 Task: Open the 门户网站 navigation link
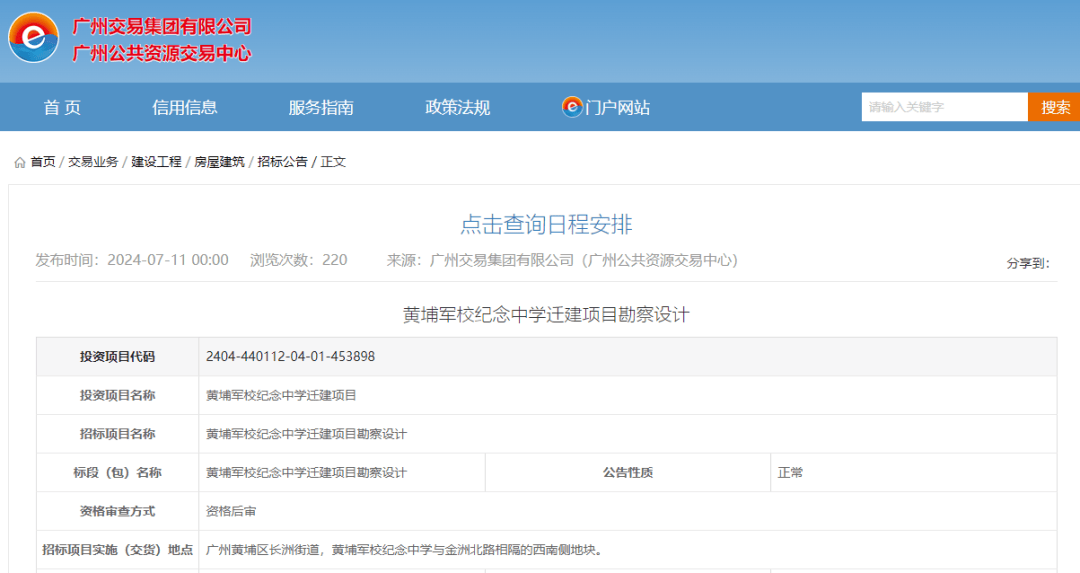(x=618, y=107)
